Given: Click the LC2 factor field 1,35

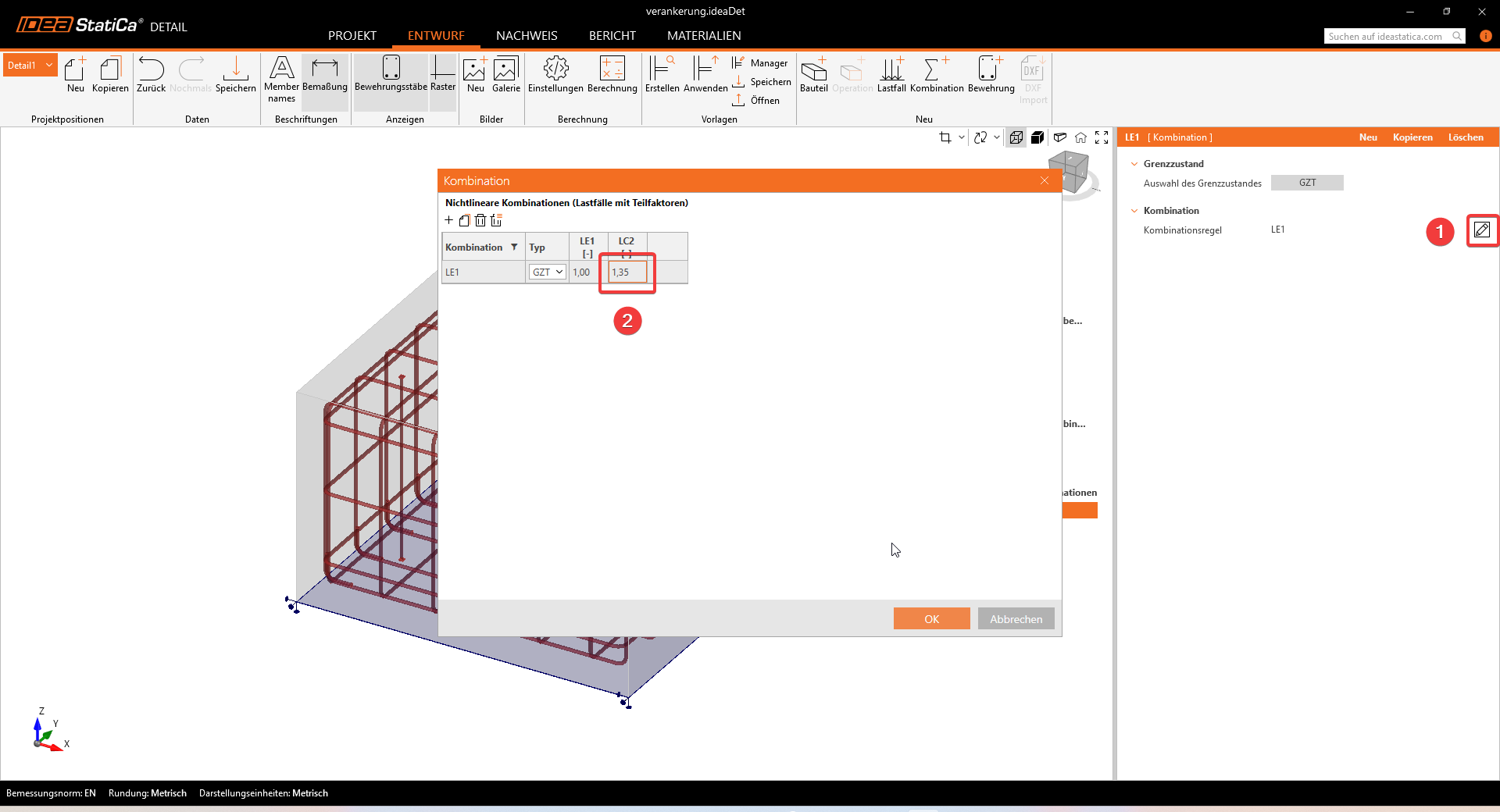Looking at the screenshot, I should coord(627,272).
